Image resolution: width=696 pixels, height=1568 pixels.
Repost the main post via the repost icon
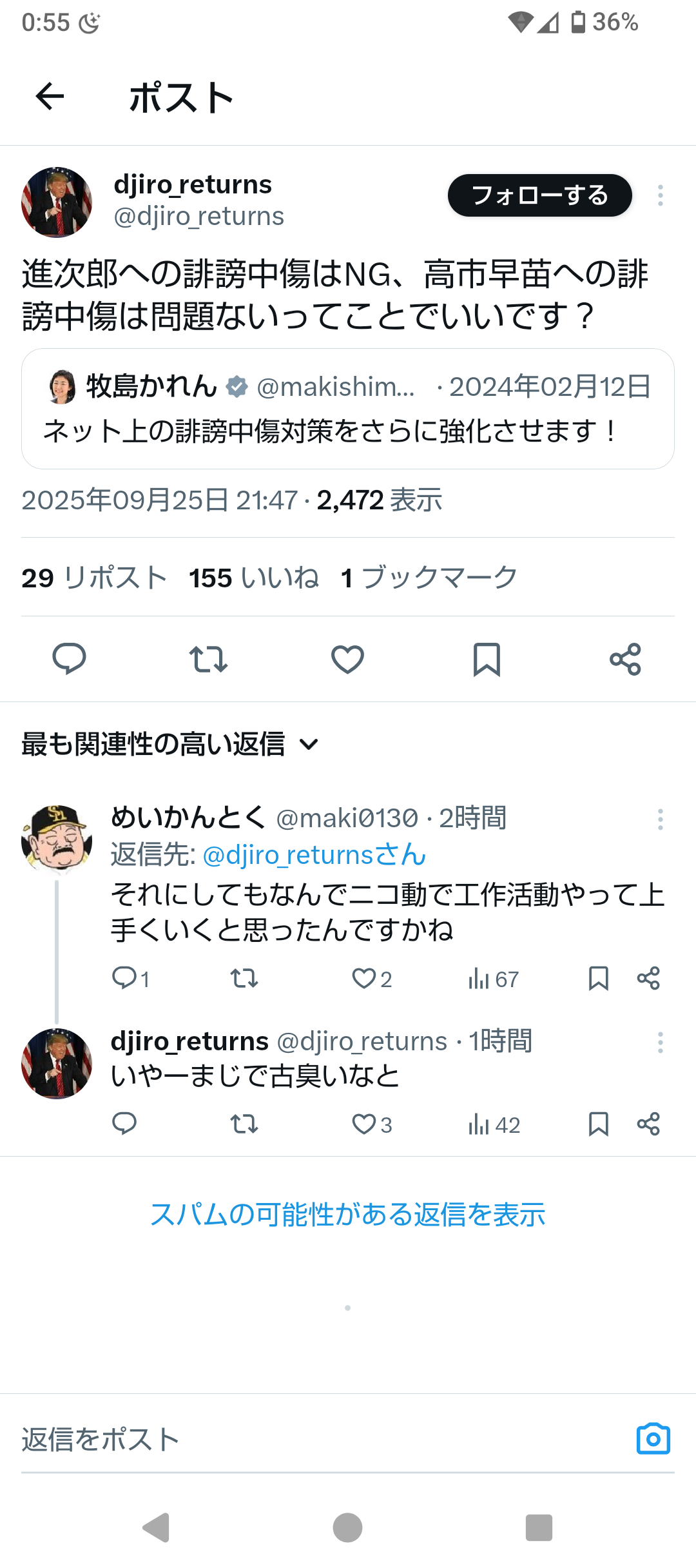point(208,659)
